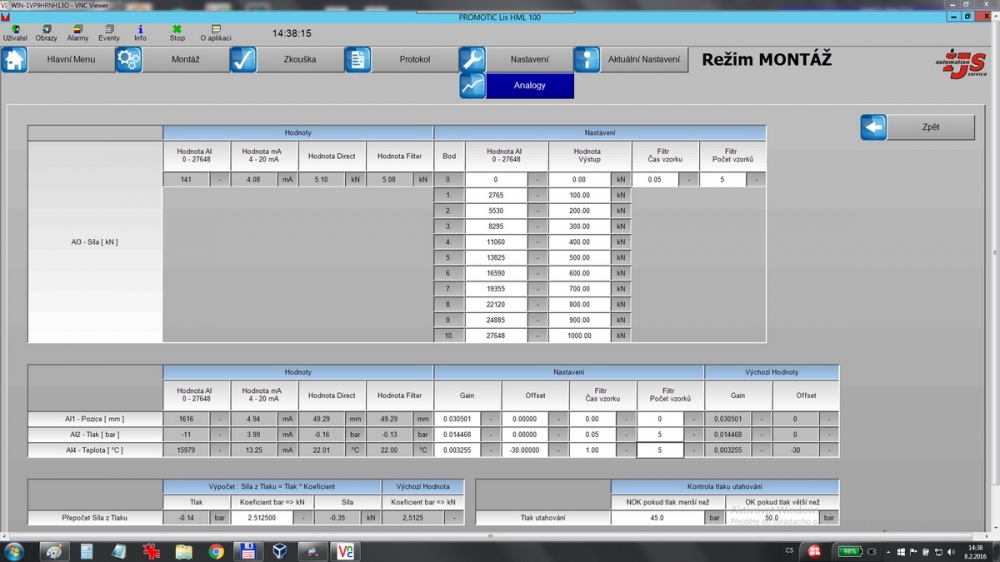The height and width of the screenshot is (562, 1000).
Task: Open the Montáž screen button
Action: pos(185,60)
